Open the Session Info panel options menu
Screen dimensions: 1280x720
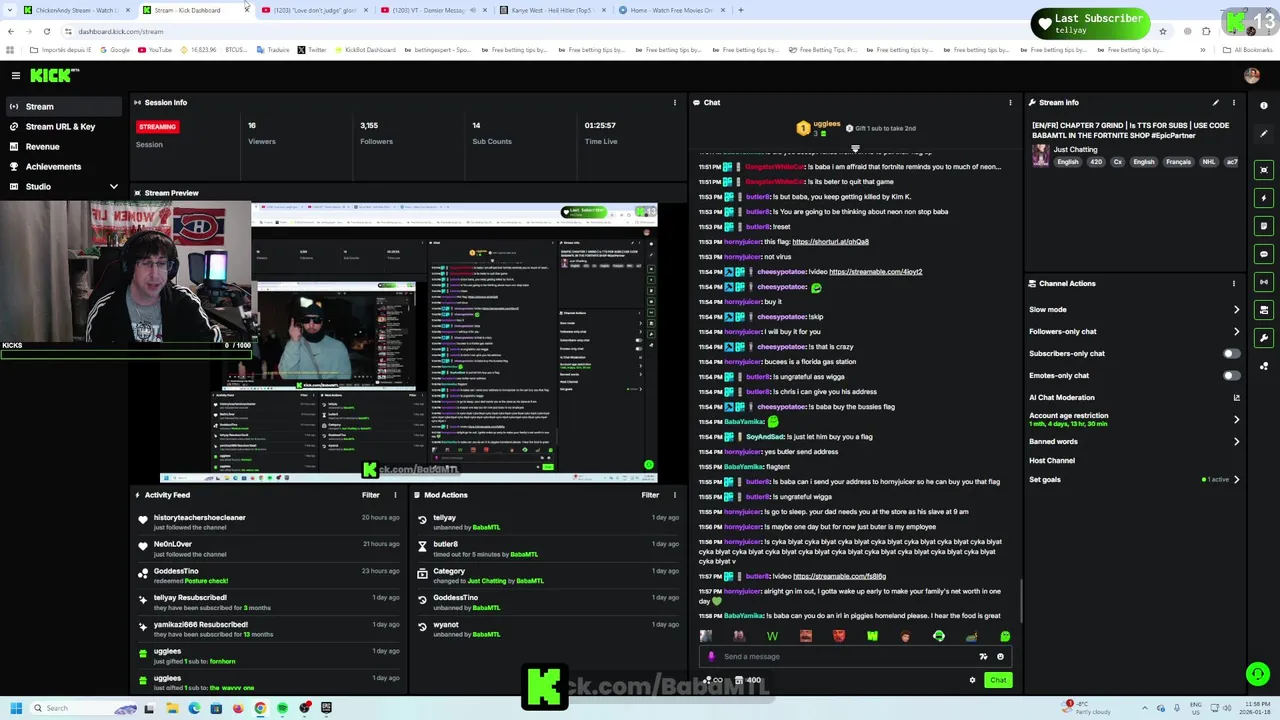click(675, 102)
